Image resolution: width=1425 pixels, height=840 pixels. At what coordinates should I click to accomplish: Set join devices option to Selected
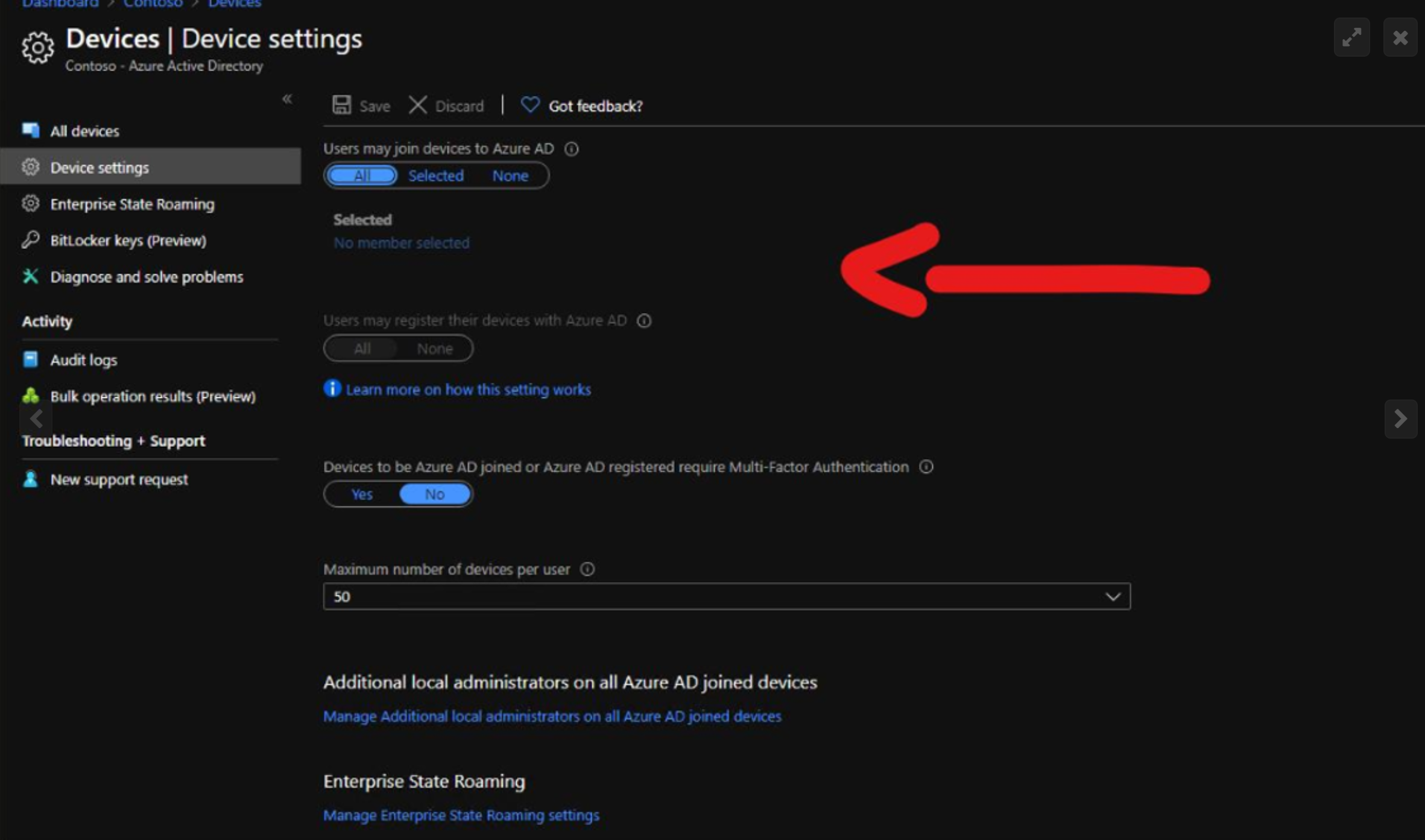pyautogui.click(x=435, y=175)
